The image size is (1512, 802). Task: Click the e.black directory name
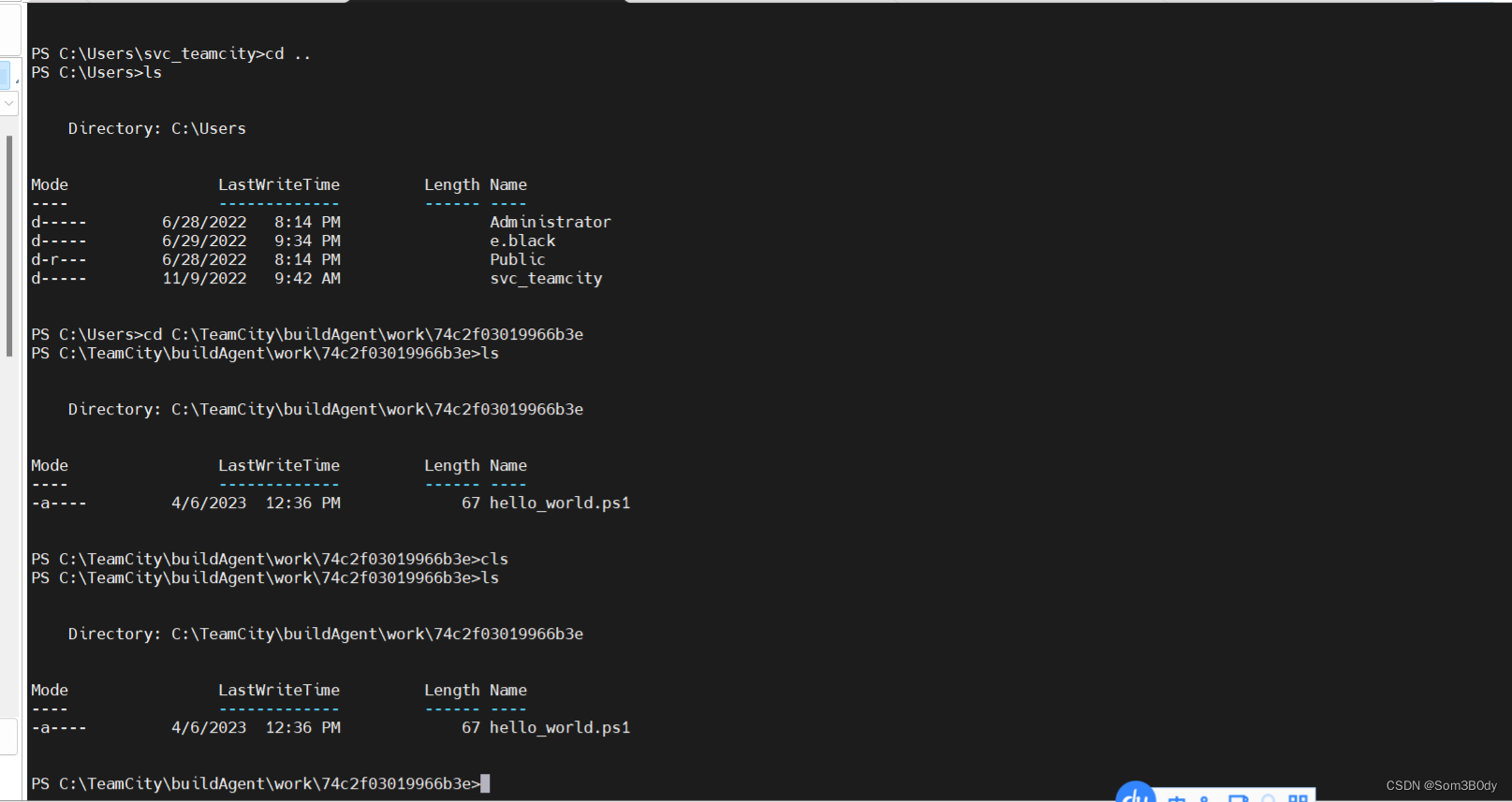(522, 241)
